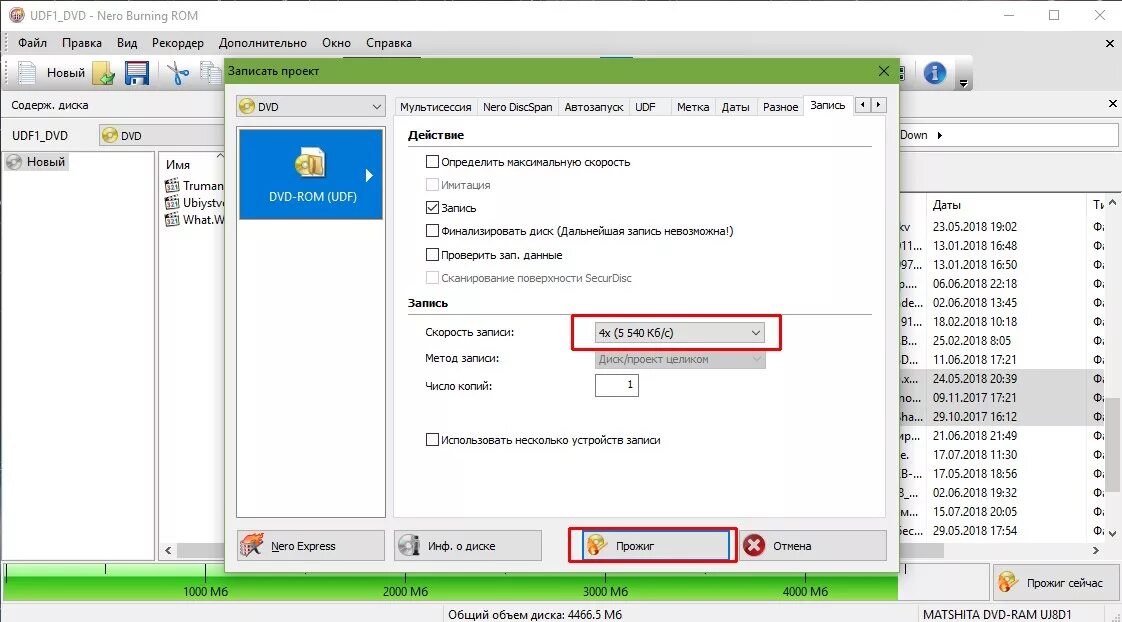1122x622 pixels.
Task: Close the Записать проект dialog
Action: coord(884,71)
